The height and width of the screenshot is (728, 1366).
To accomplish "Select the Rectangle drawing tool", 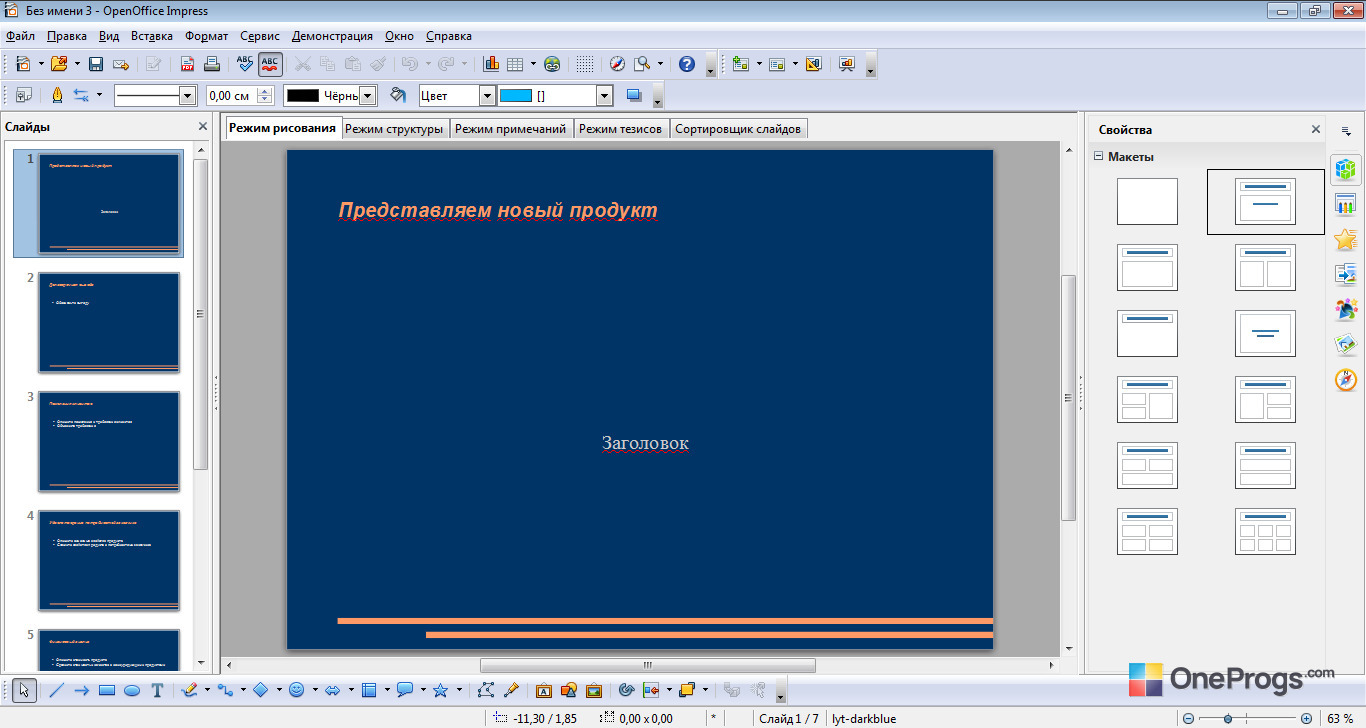I will coord(107,690).
